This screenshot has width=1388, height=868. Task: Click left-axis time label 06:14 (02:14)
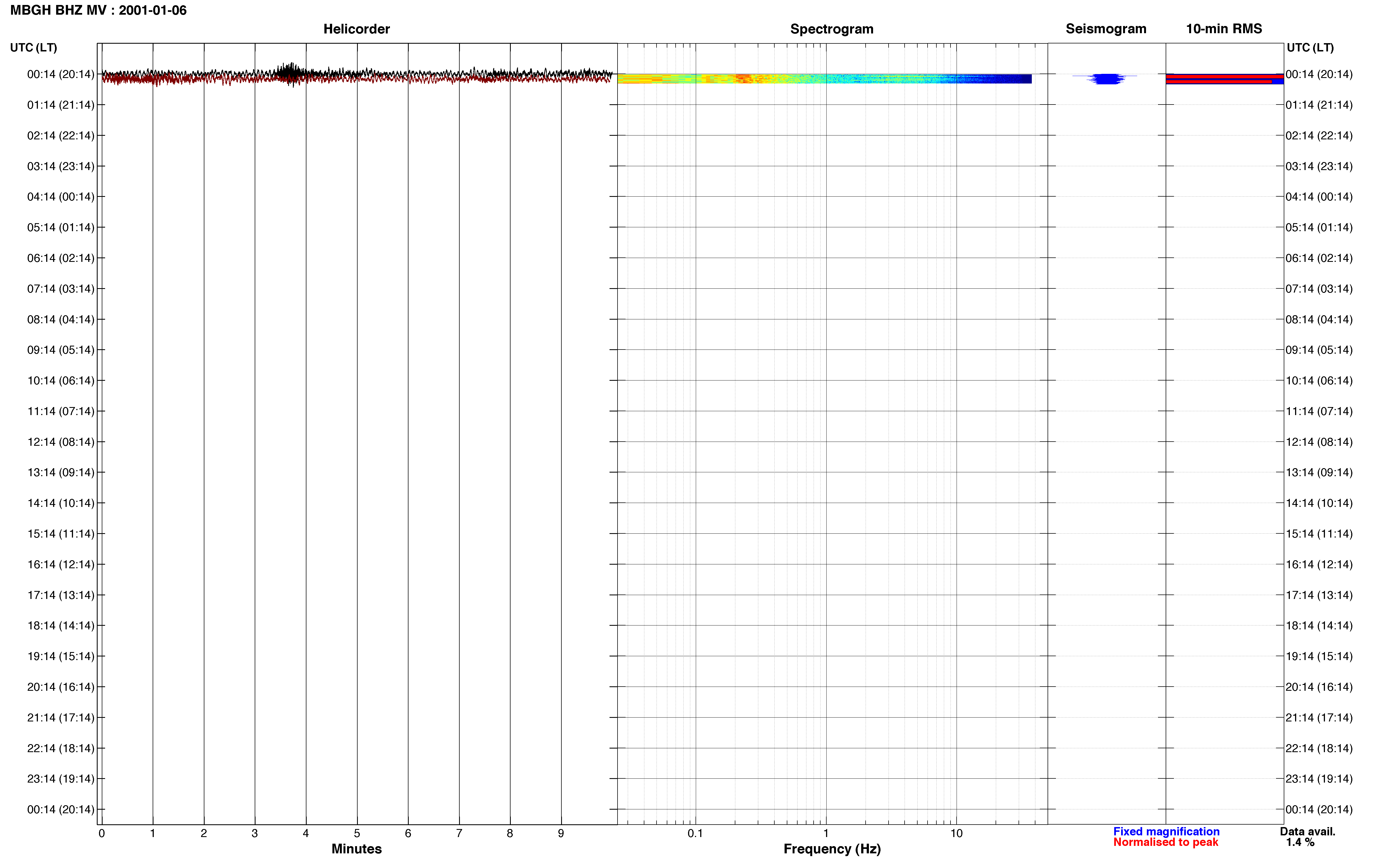60,258
